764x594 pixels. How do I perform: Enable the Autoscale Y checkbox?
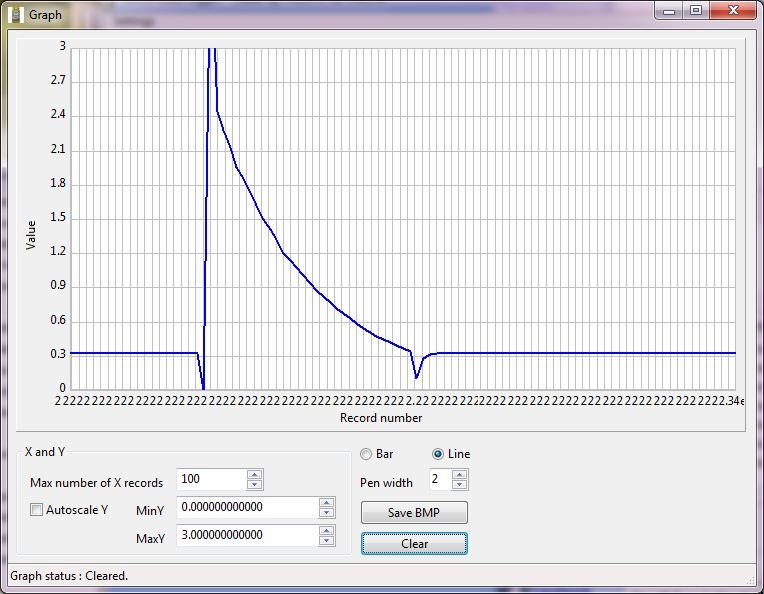tap(37, 510)
